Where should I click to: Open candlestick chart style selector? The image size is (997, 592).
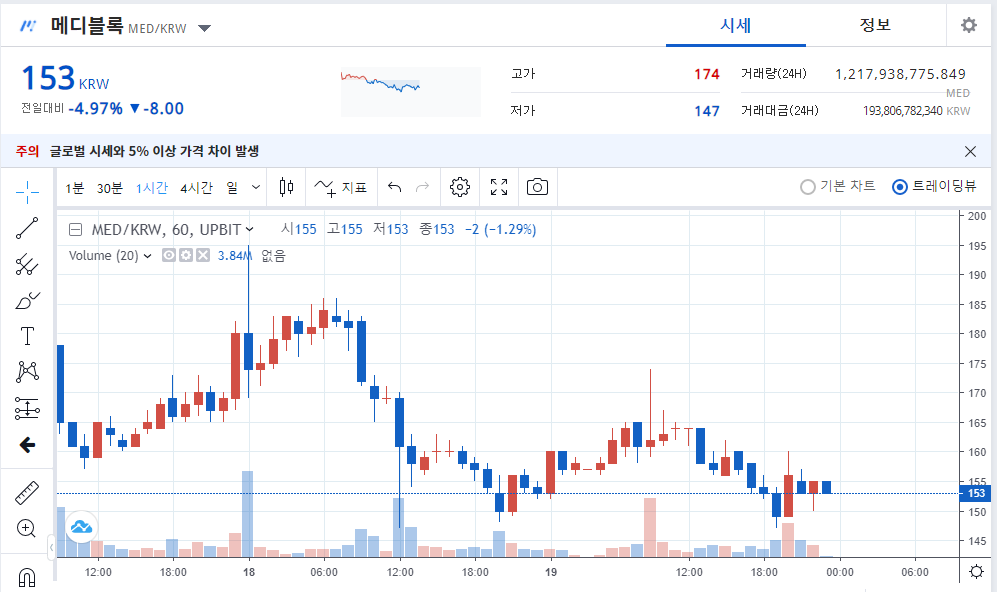click(x=286, y=187)
